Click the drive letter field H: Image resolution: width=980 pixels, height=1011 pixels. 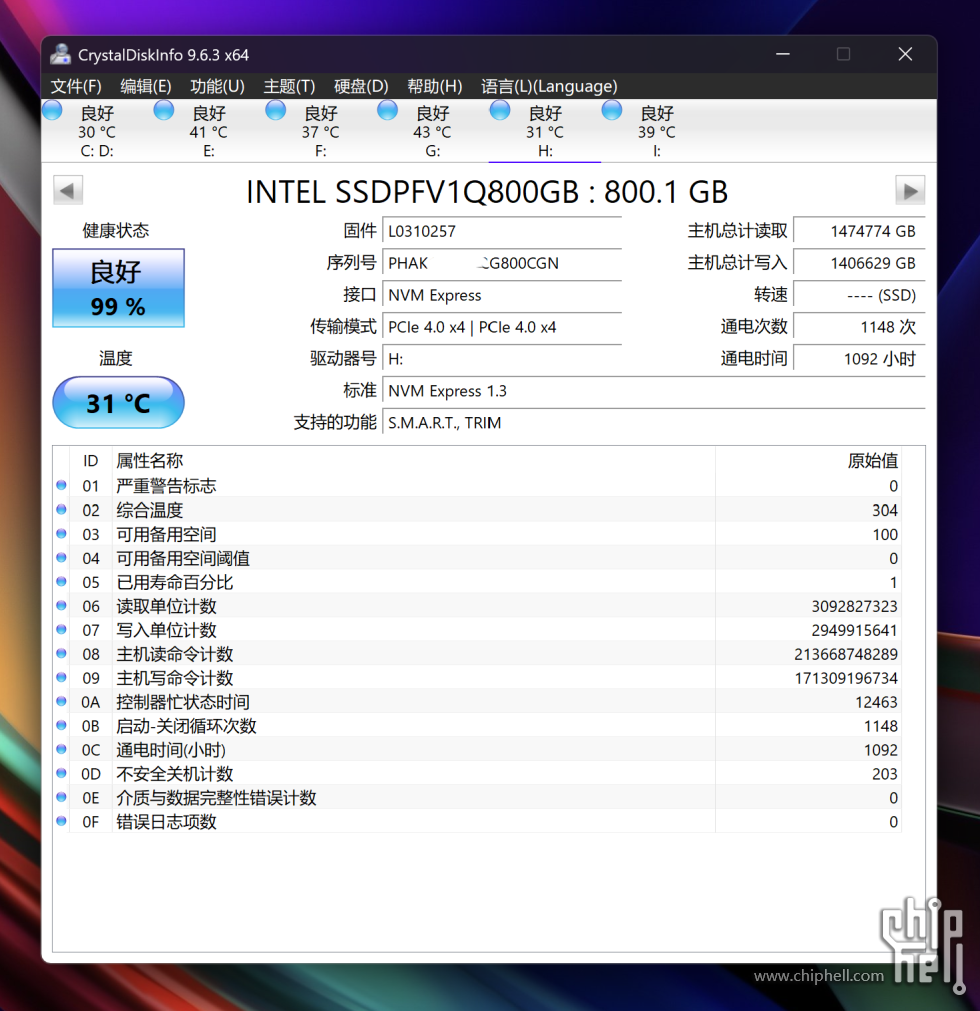(502, 359)
